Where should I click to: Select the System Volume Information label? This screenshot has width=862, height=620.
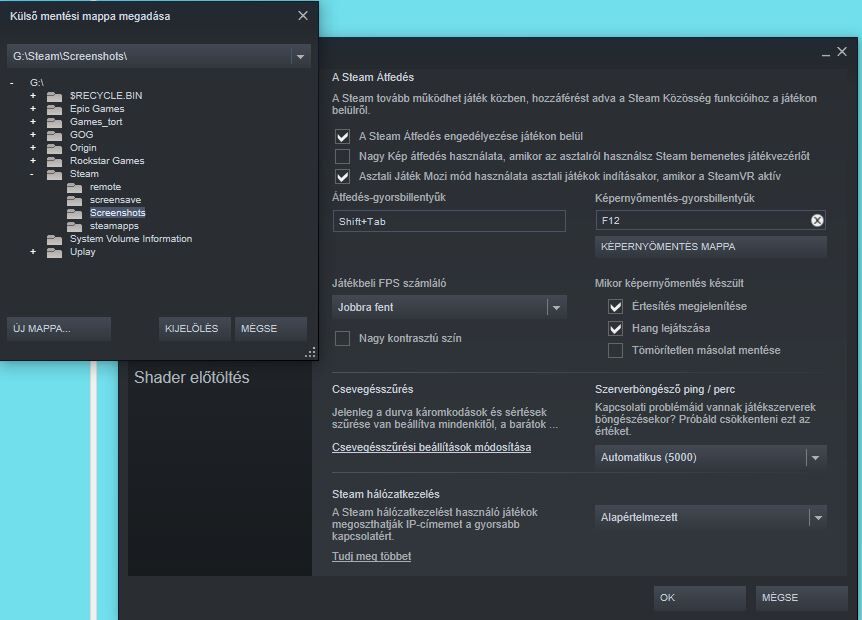[x=131, y=239]
